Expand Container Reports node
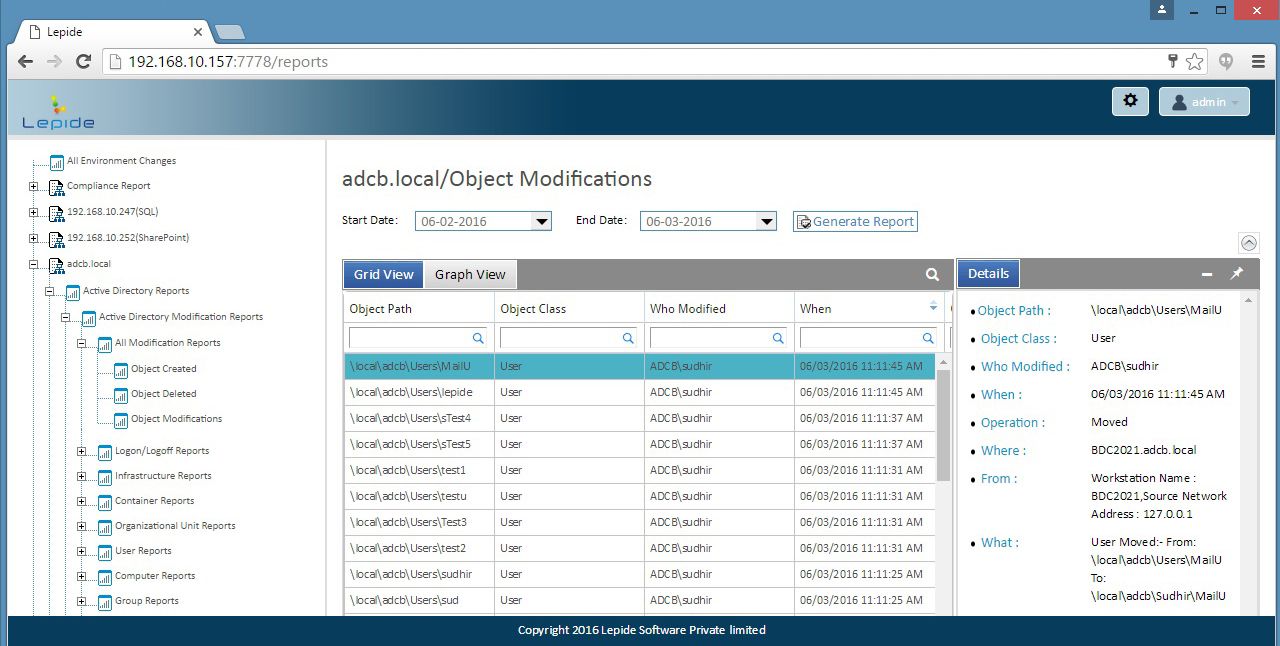The image size is (1280, 646). 82,501
